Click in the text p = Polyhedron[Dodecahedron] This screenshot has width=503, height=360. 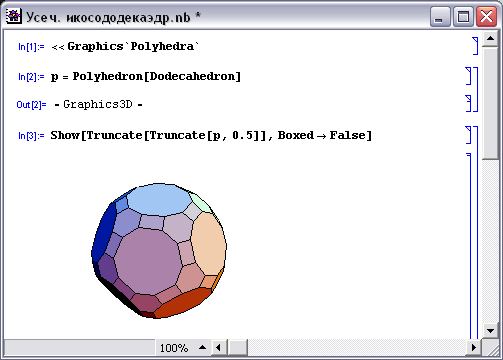pos(146,77)
